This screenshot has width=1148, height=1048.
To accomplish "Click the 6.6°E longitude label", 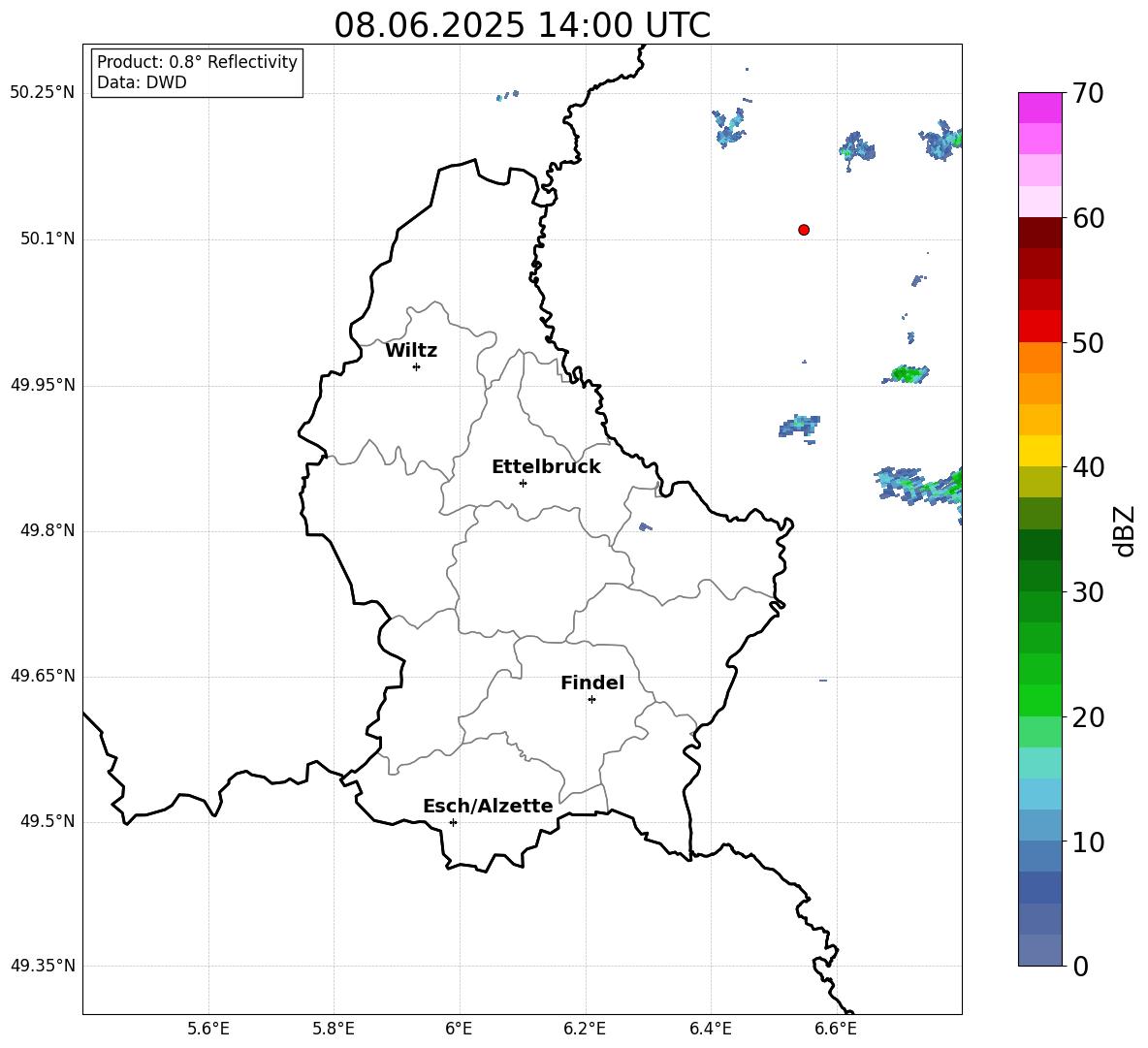I will click(836, 1029).
